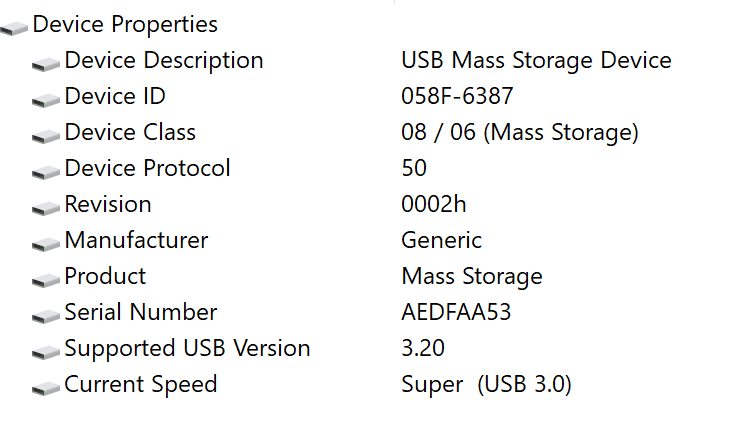
Task: Click the value USB Mass Storage Device
Action: coord(536,60)
